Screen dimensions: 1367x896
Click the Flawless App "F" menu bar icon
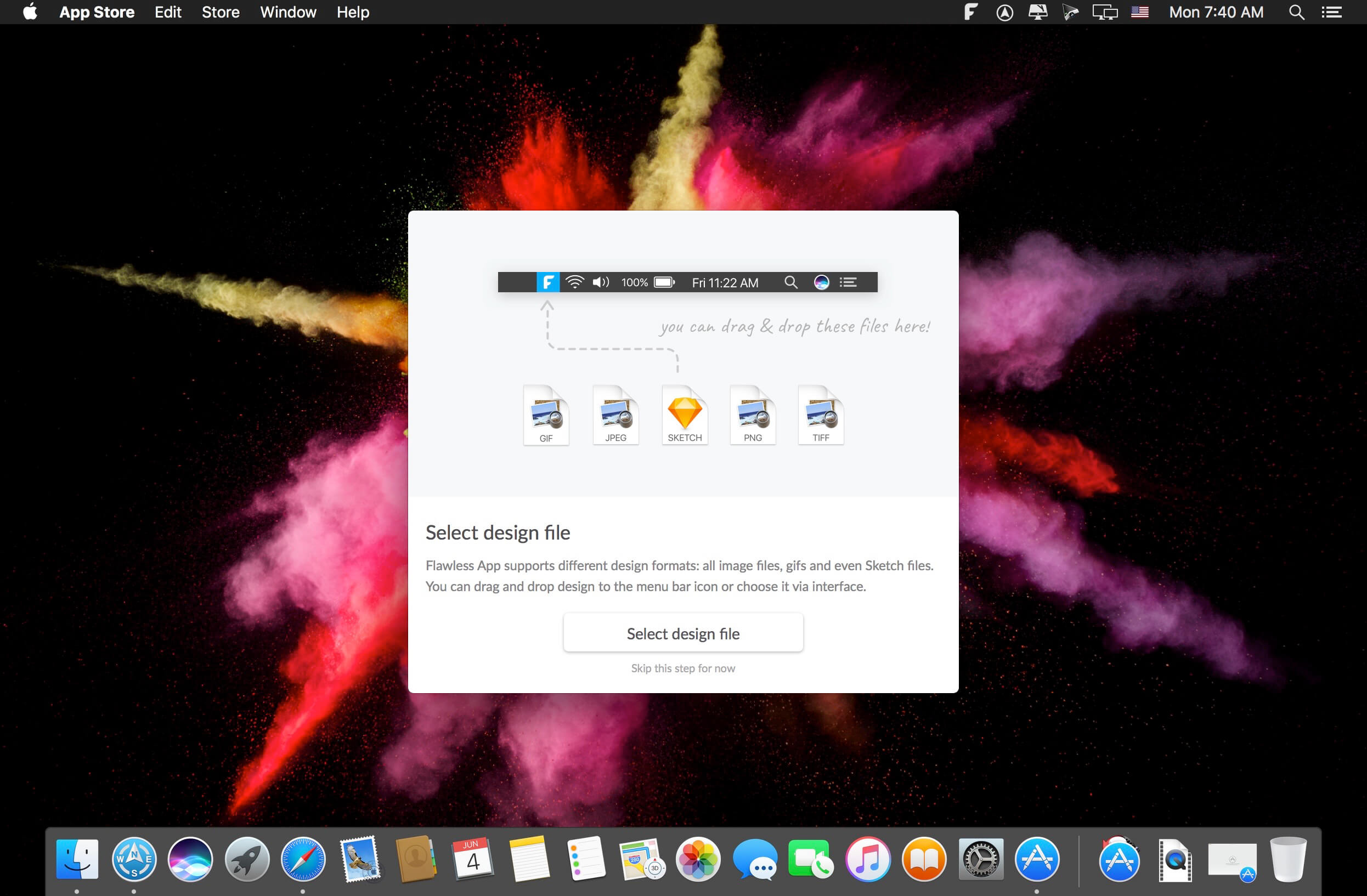click(970, 12)
